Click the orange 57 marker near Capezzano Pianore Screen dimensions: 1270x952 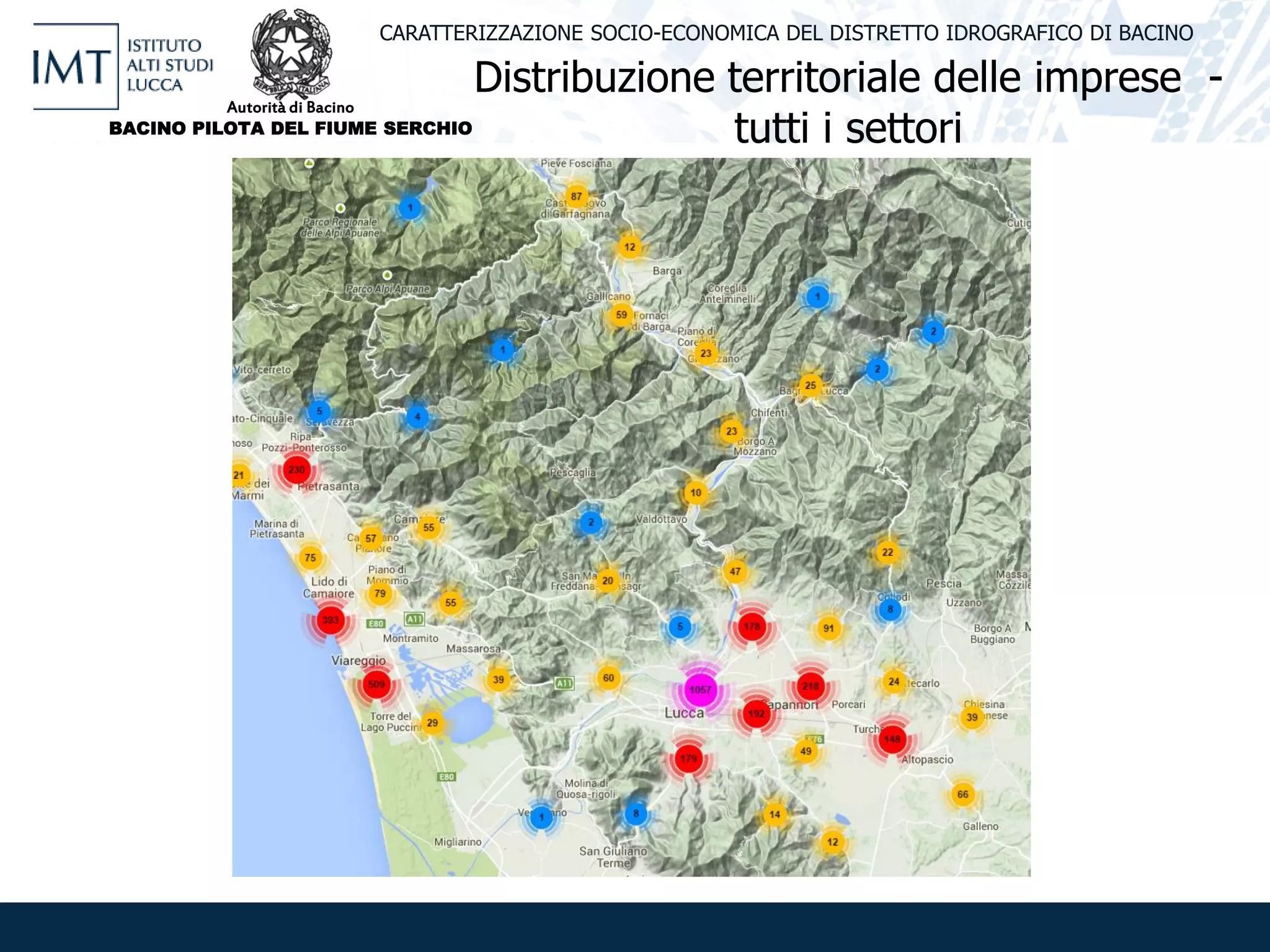[371, 539]
